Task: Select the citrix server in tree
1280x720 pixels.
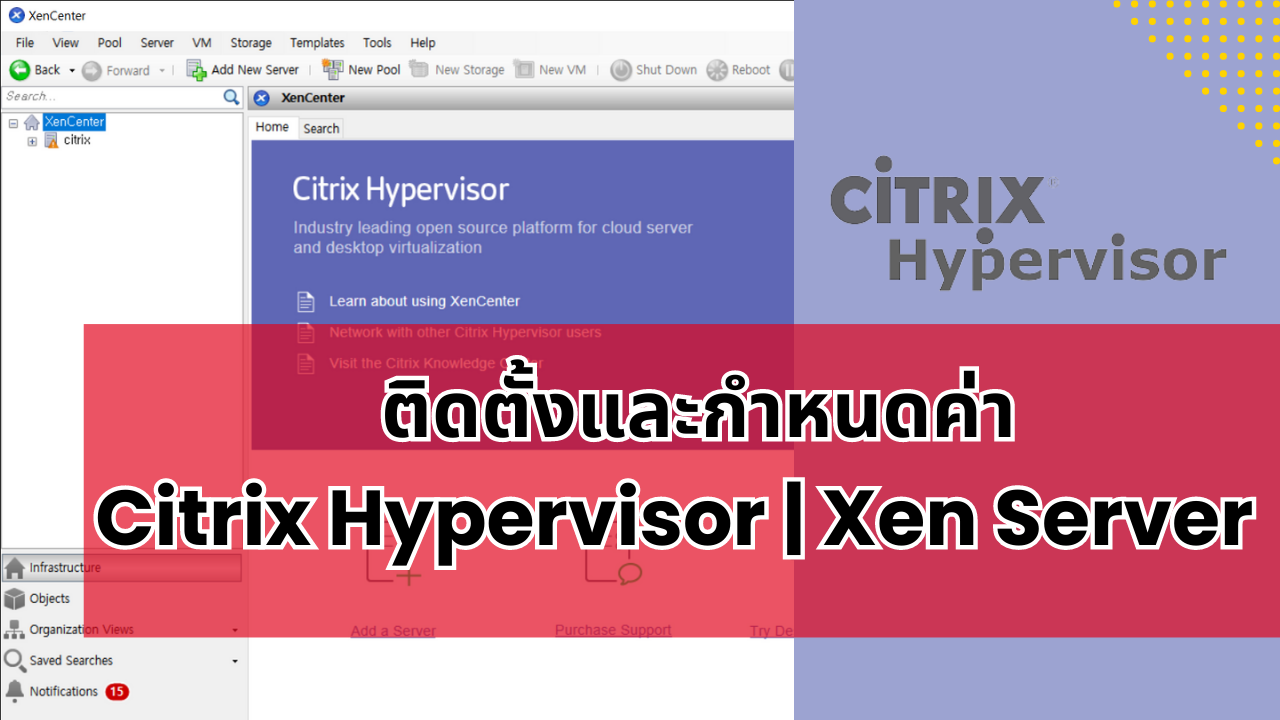Action: 77,140
